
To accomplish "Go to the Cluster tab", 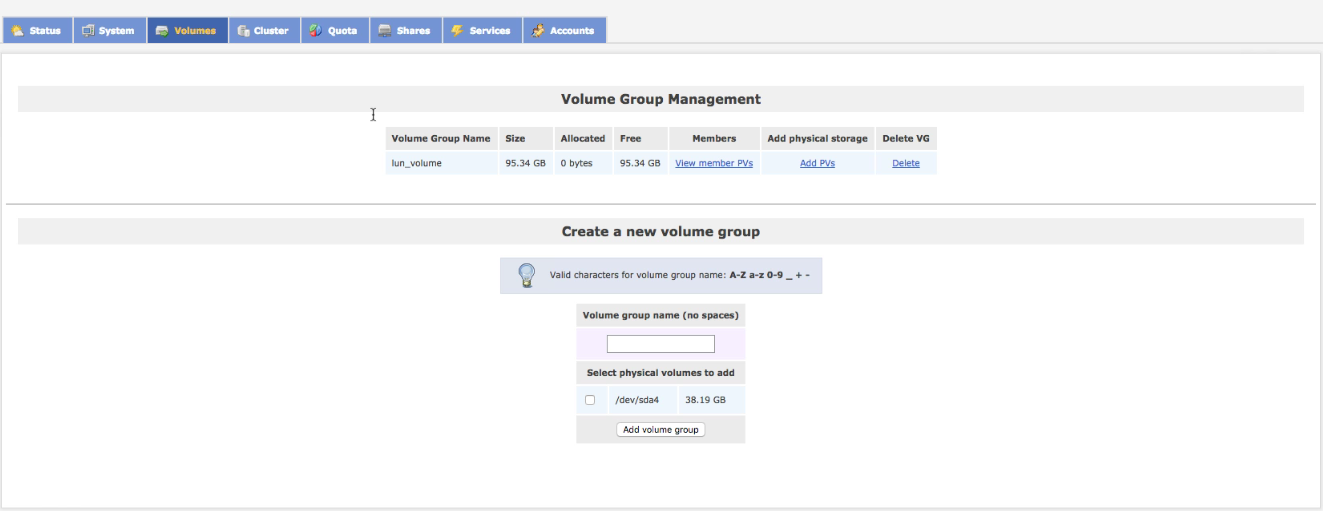I will [x=264, y=31].
